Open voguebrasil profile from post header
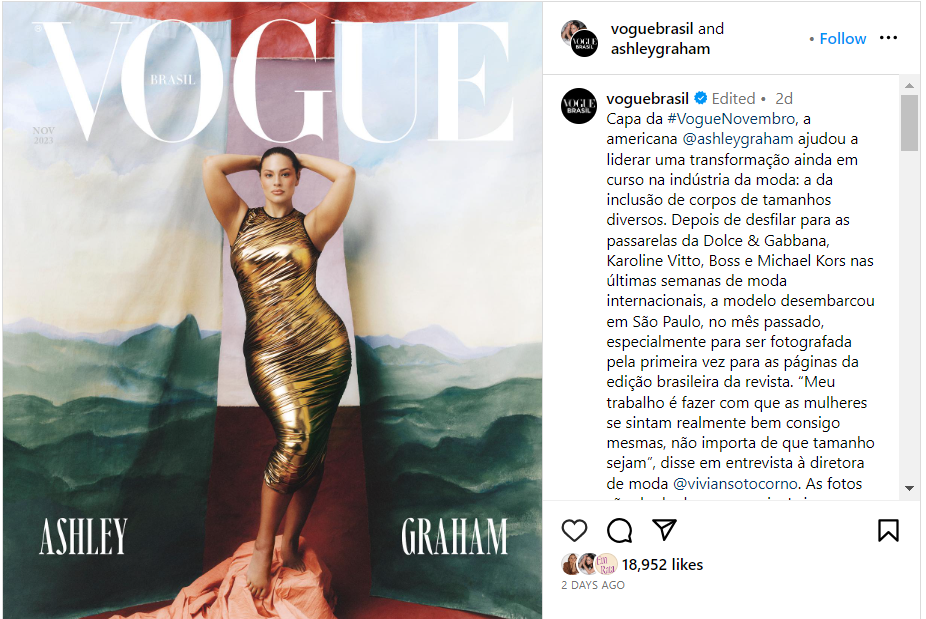 pyautogui.click(x=651, y=29)
